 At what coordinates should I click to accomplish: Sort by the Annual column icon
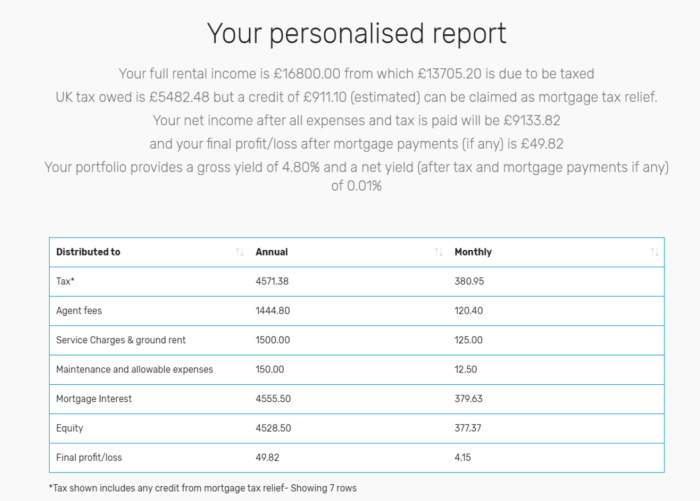click(x=438, y=252)
